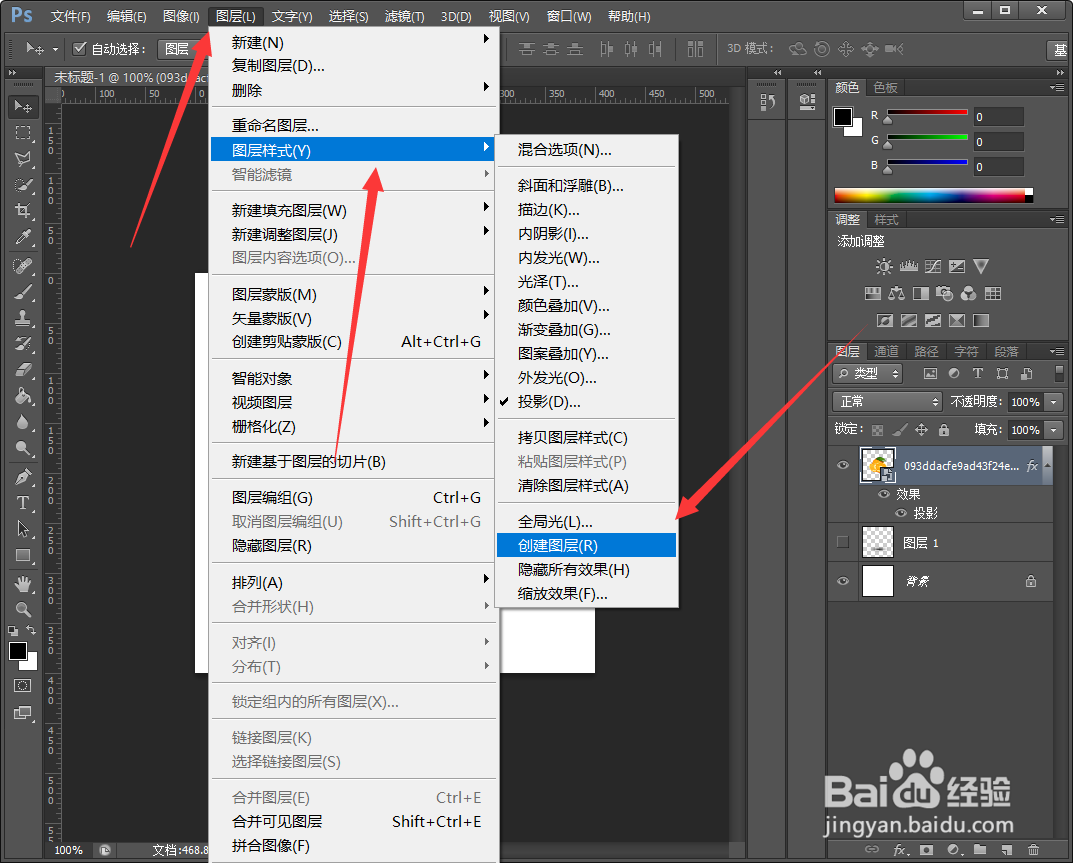This screenshot has width=1073, height=863.
Task: Select the Lasso tool
Action: pyautogui.click(x=23, y=159)
